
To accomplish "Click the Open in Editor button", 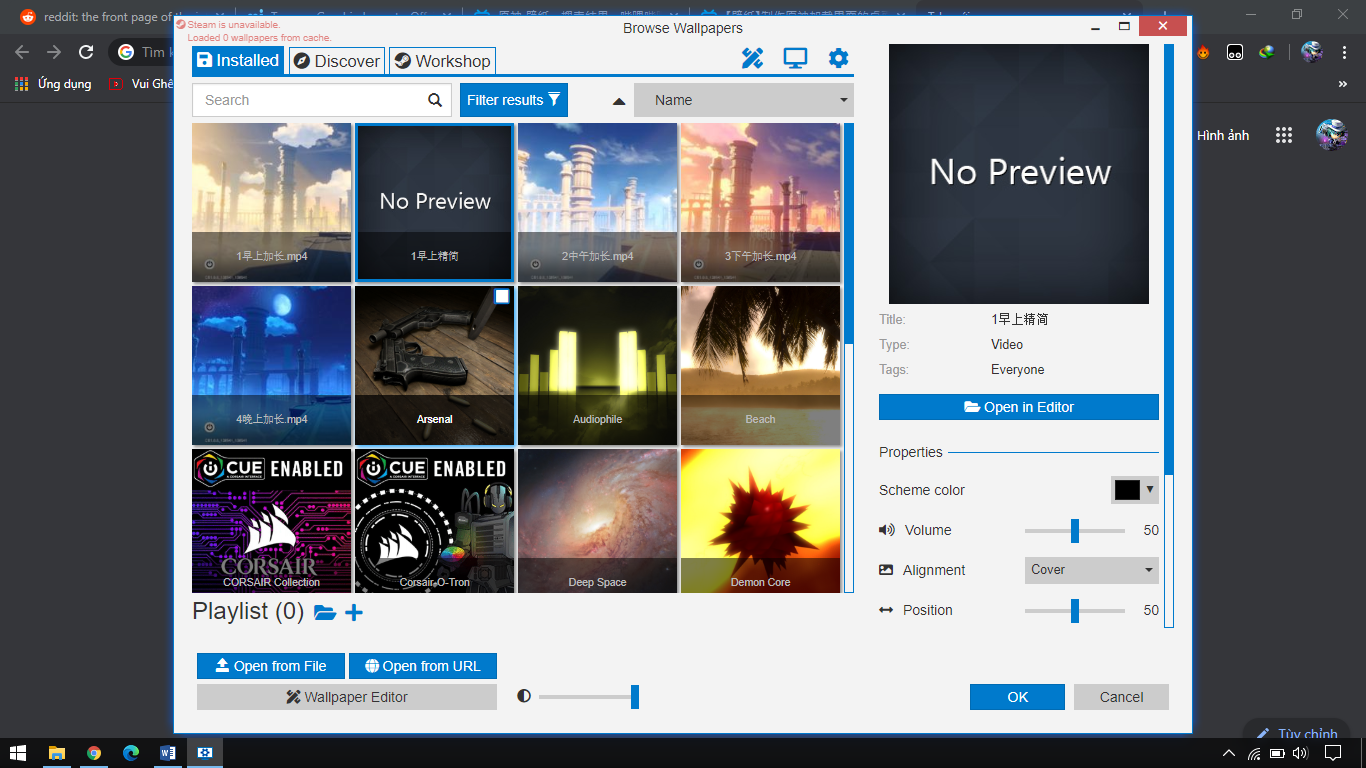I will point(1018,407).
